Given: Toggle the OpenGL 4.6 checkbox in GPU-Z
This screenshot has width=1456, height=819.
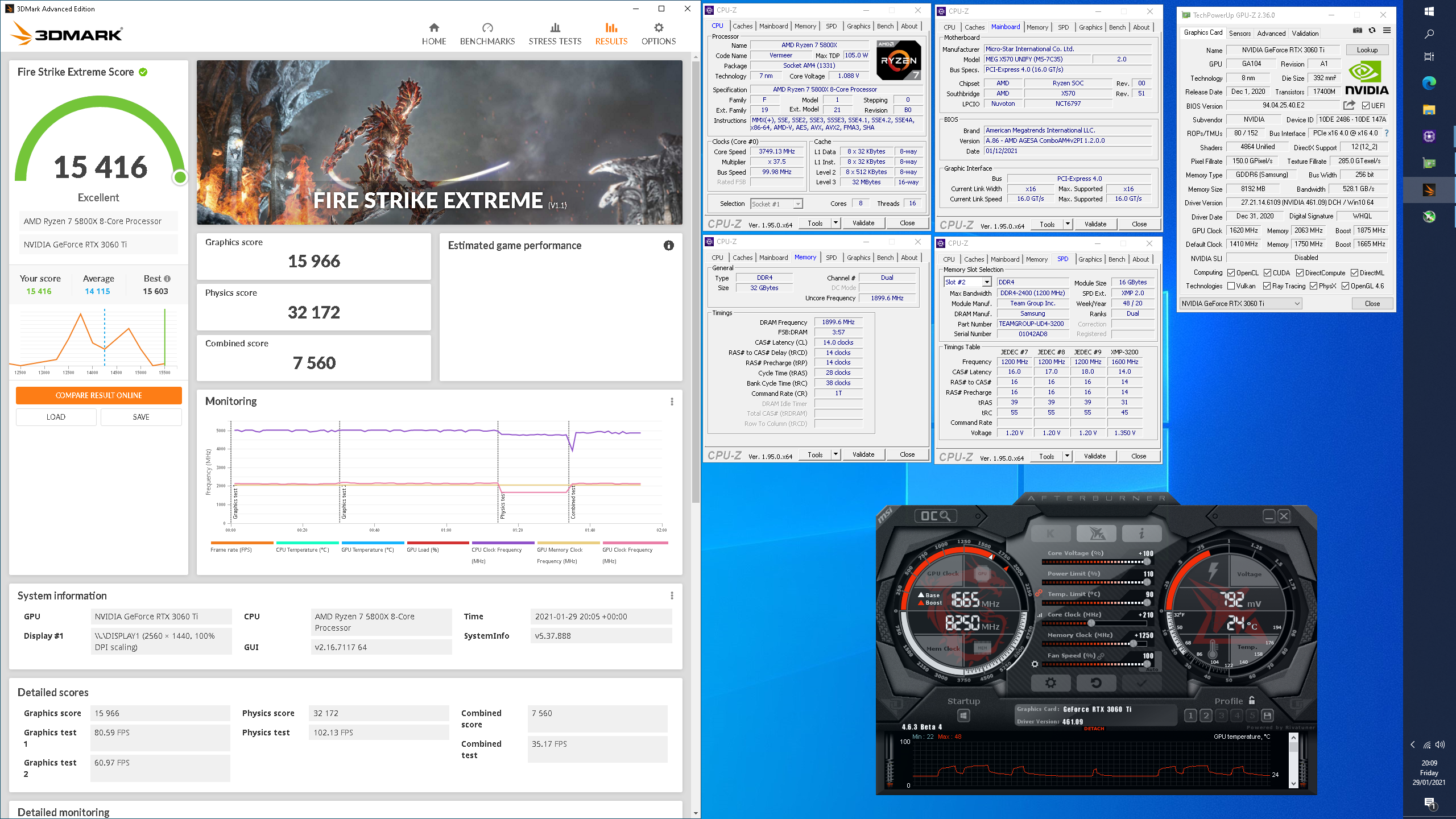Looking at the screenshot, I should 1345,286.
